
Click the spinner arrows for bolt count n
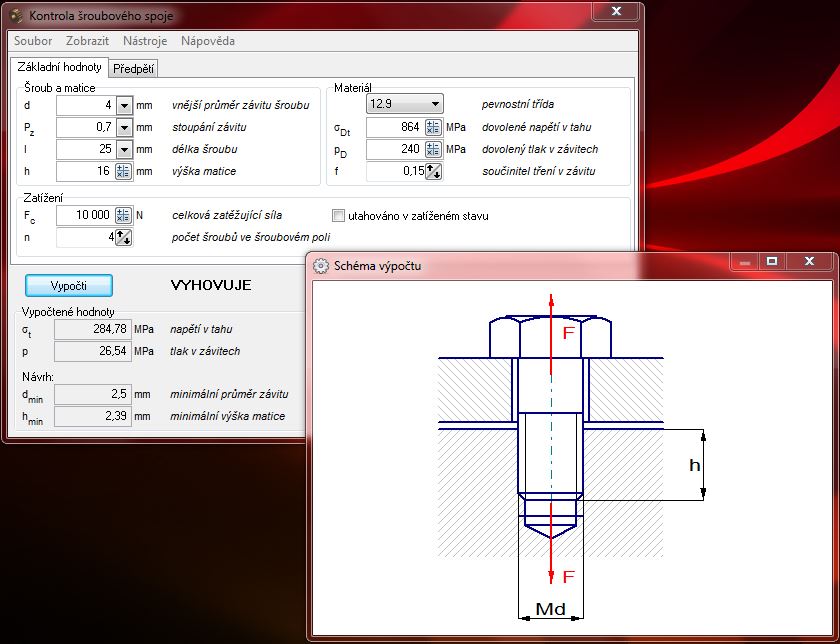123,237
